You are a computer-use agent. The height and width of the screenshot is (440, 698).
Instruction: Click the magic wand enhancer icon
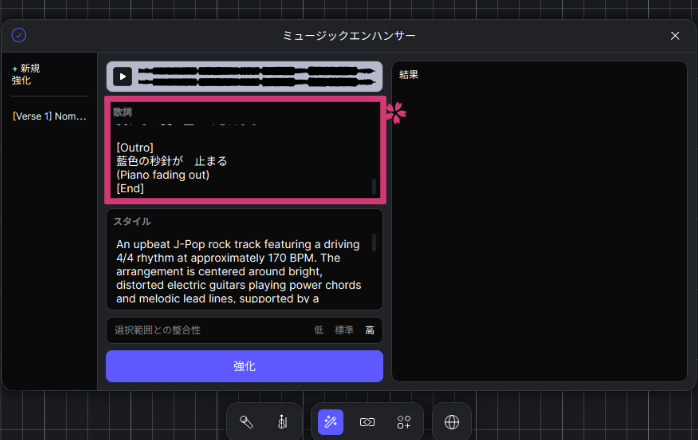331,422
